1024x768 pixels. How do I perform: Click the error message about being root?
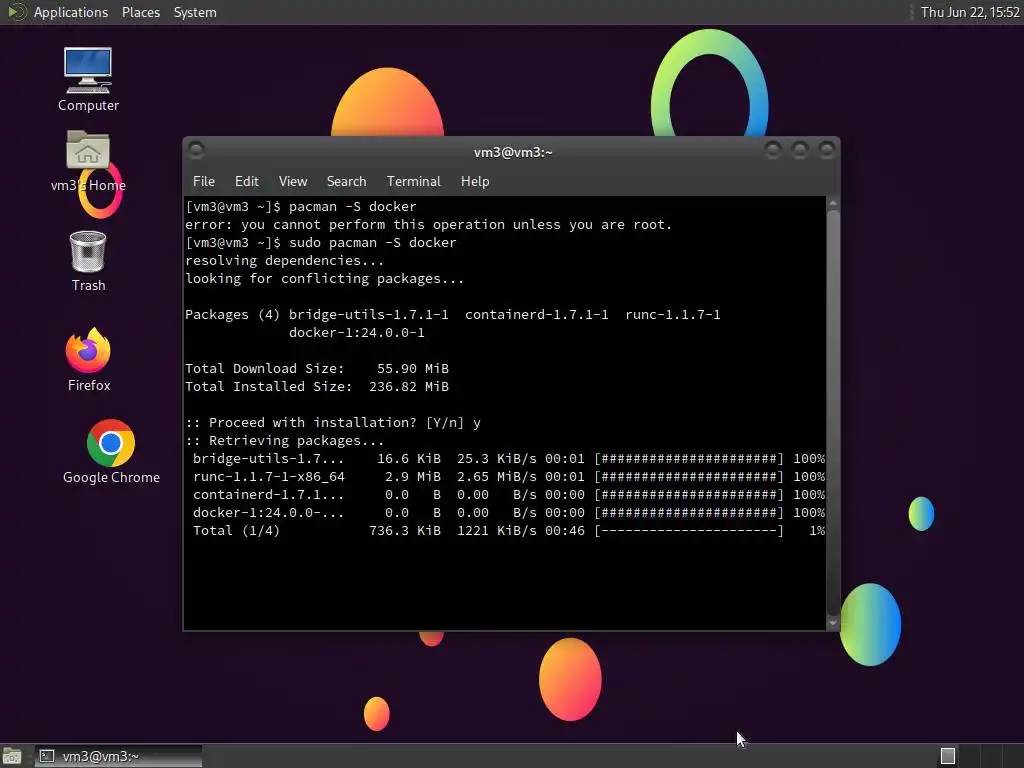pos(428,225)
